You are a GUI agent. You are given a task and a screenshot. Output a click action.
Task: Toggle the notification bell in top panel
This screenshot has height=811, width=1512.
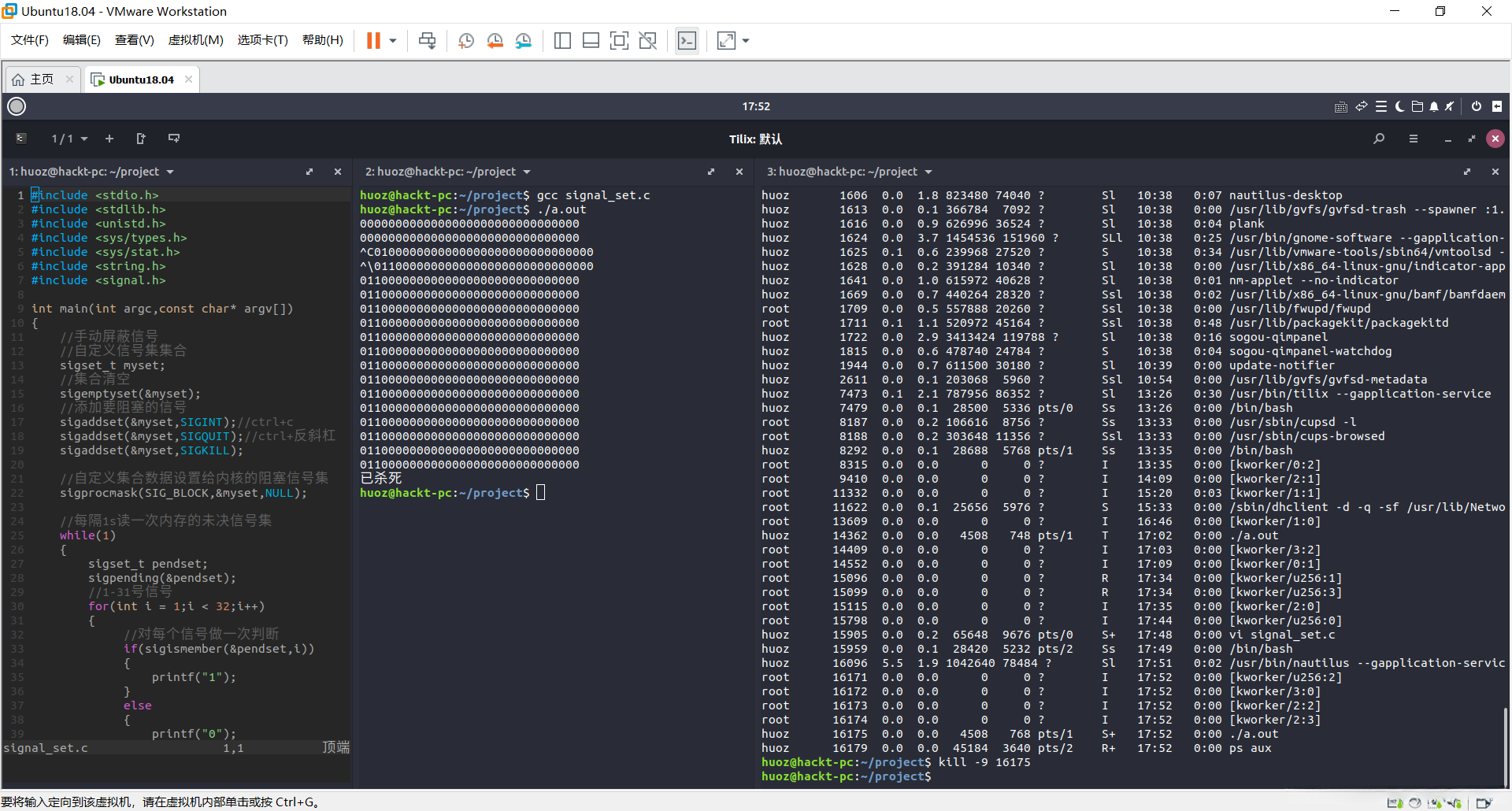pos(1434,106)
